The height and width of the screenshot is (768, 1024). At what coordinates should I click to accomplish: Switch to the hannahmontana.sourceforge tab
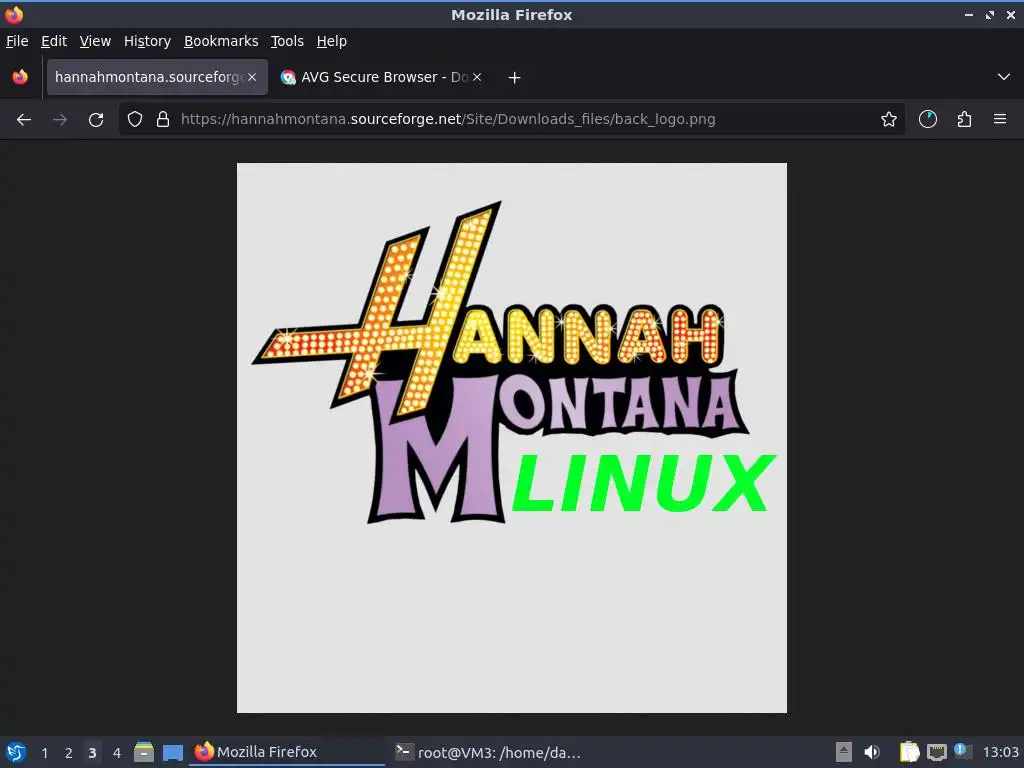click(157, 77)
